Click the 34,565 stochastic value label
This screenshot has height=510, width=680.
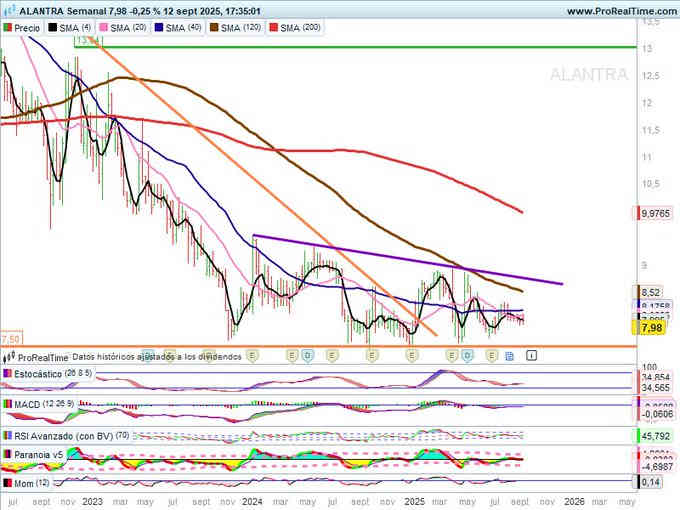pyautogui.click(x=655, y=388)
